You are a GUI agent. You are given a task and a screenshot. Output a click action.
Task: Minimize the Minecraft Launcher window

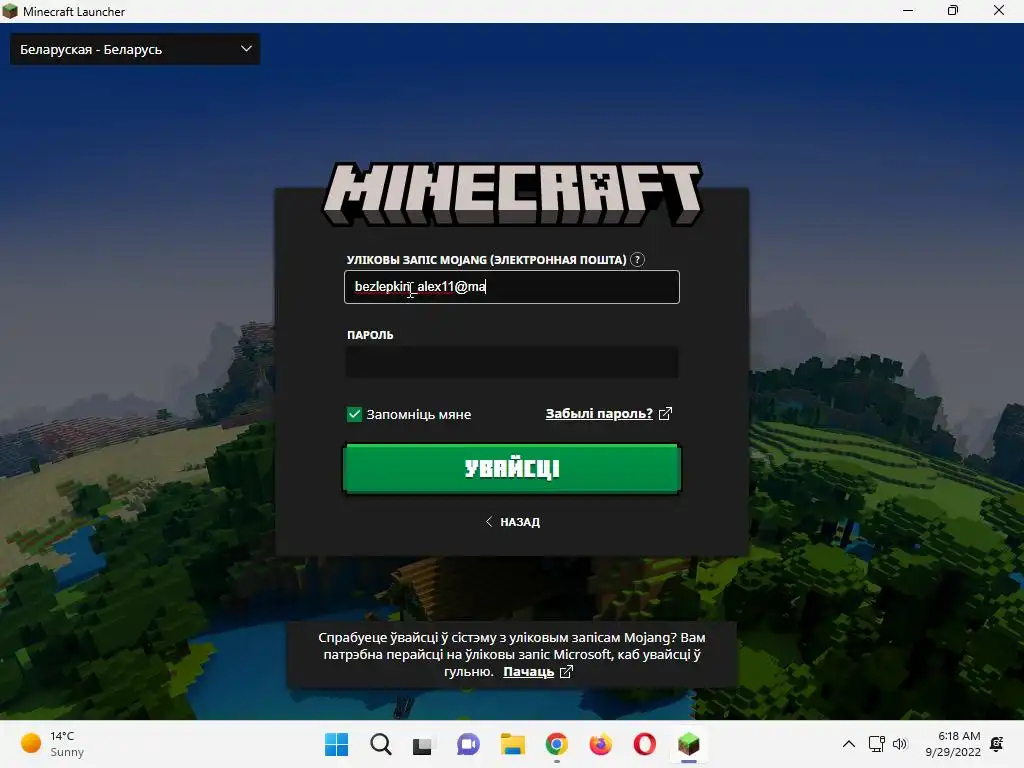908,10
